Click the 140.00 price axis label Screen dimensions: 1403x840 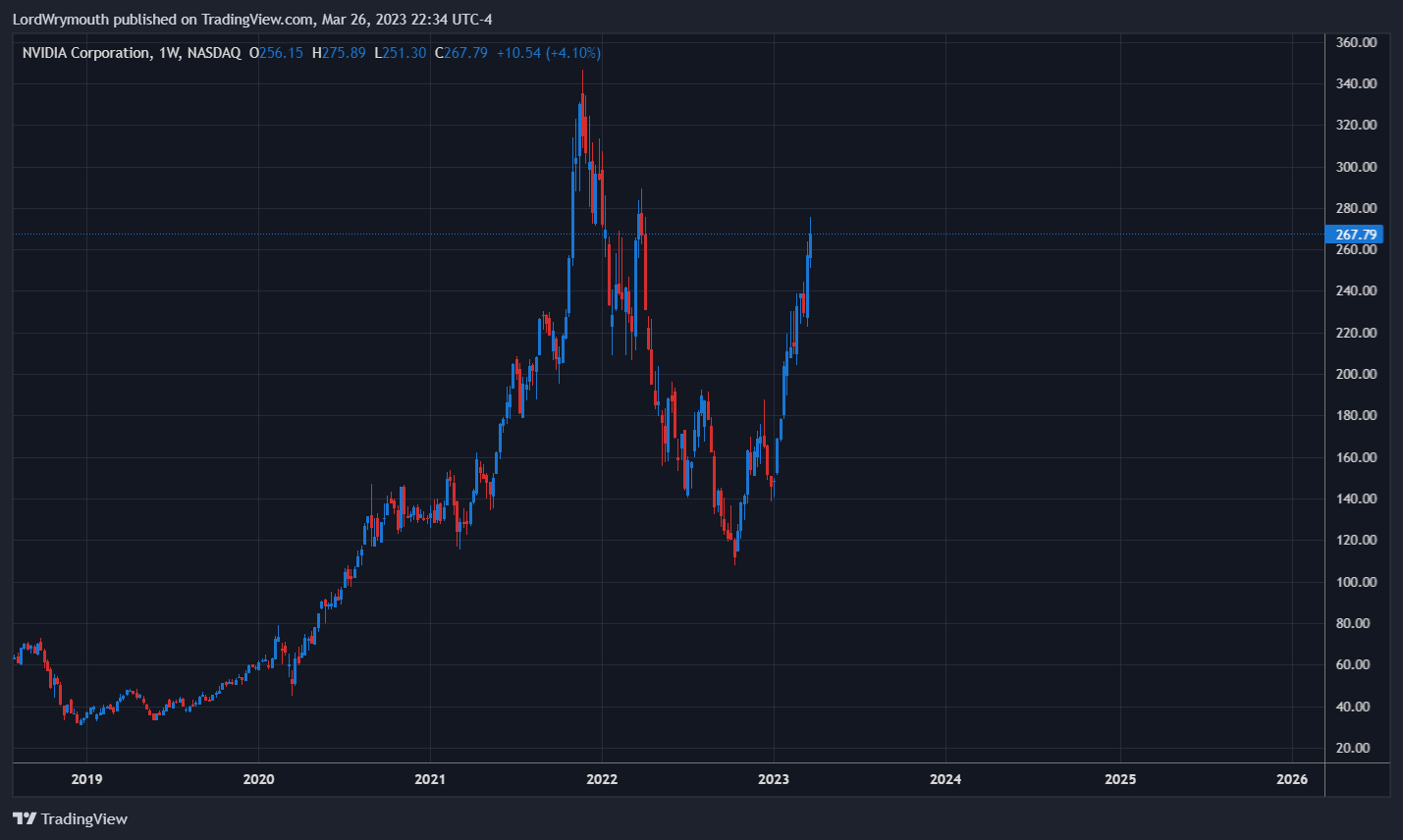pos(1356,499)
